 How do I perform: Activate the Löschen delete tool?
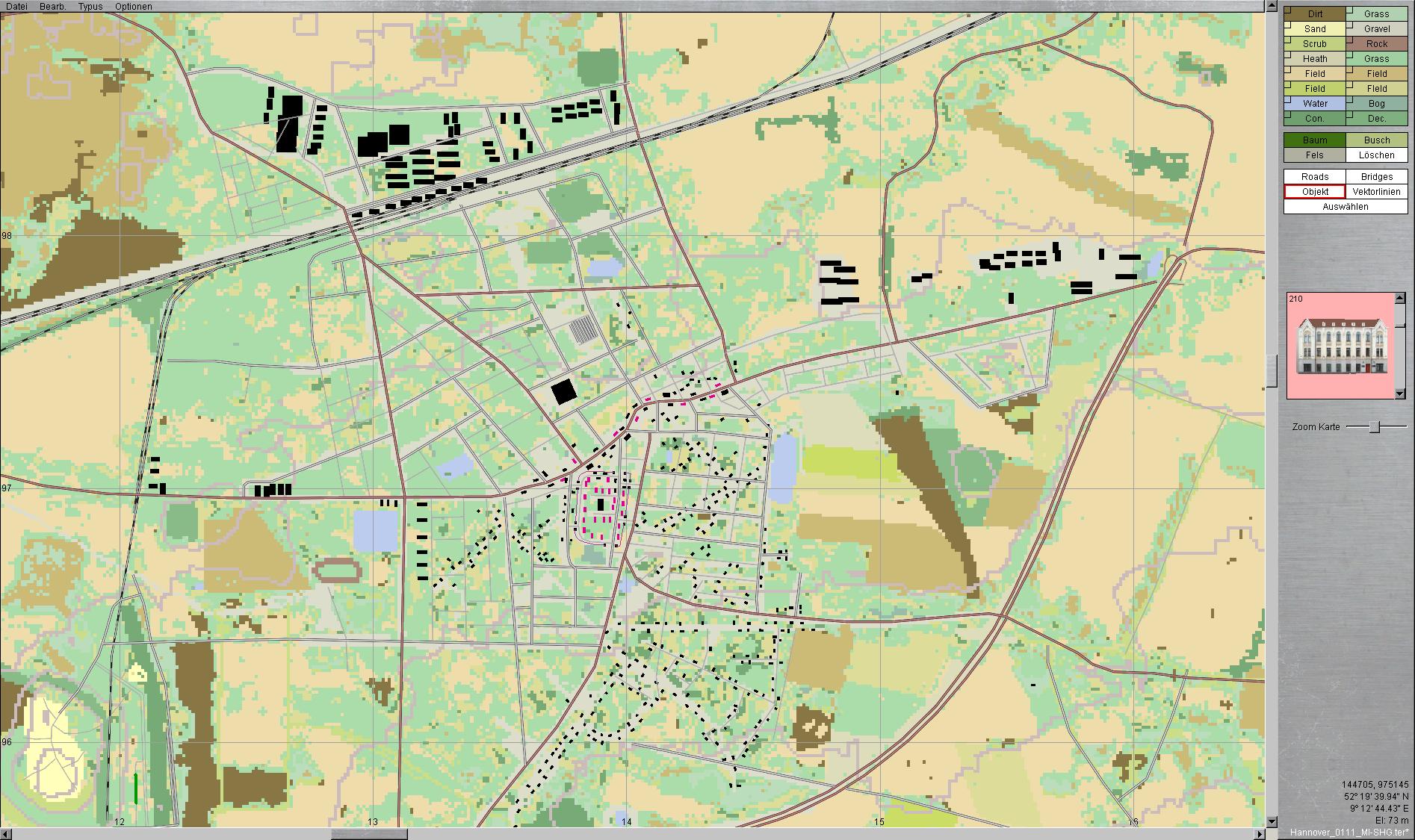(1376, 155)
